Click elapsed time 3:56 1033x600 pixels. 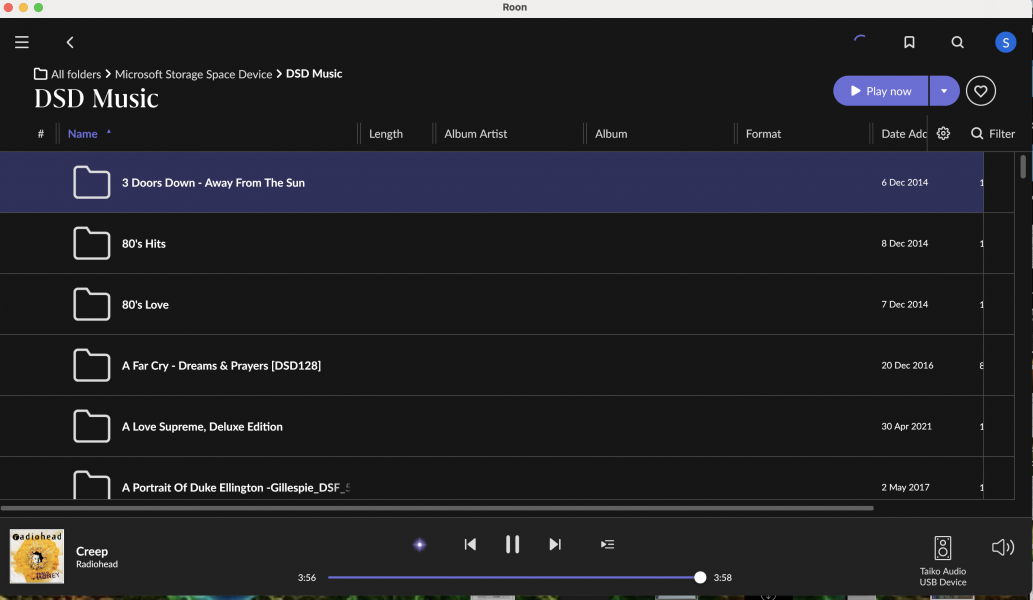click(306, 578)
